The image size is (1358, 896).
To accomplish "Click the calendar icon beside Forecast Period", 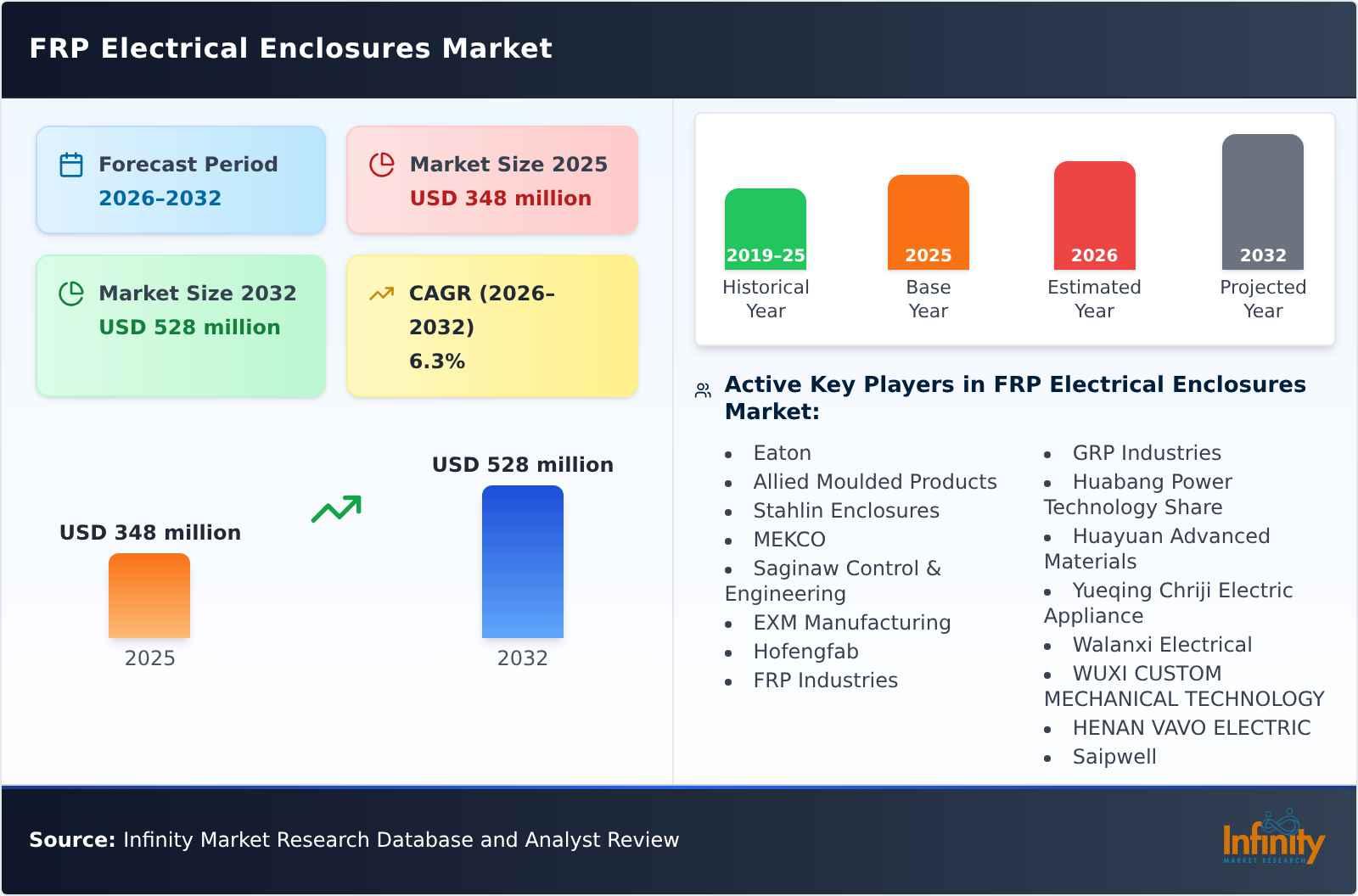I will (x=70, y=164).
